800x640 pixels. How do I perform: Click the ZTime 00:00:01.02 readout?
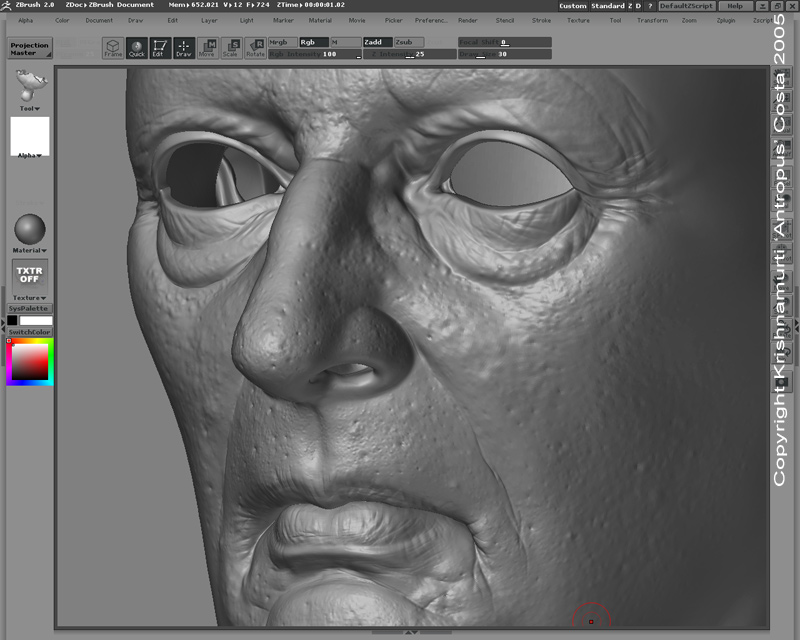tap(311, 5)
